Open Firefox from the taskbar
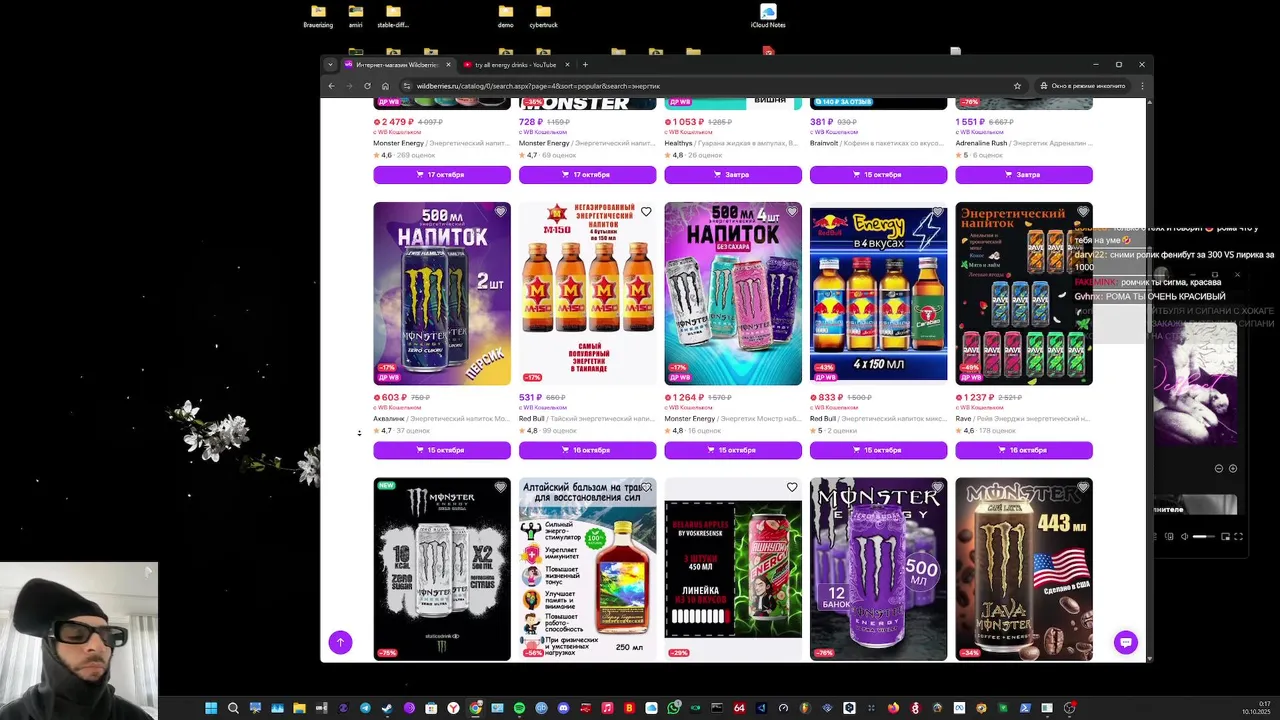 (x=893, y=708)
